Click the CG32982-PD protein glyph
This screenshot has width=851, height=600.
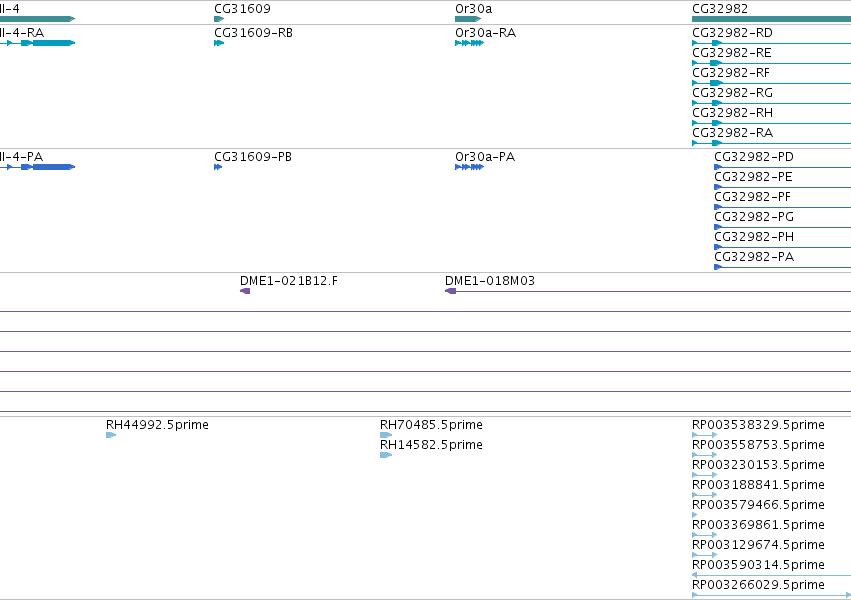click(x=783, y=167)
